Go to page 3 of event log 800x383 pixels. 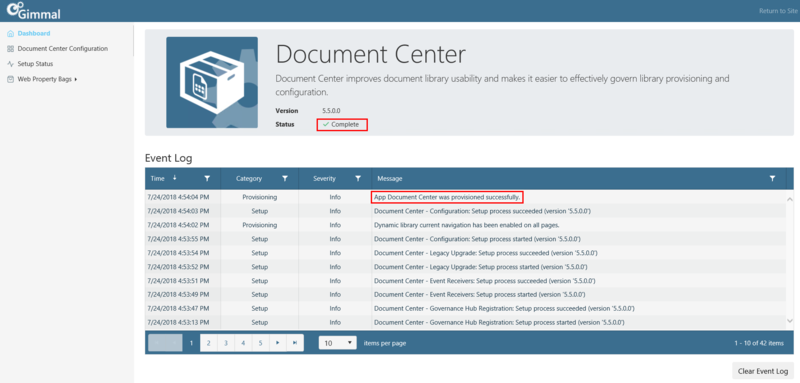click(226, 343)
